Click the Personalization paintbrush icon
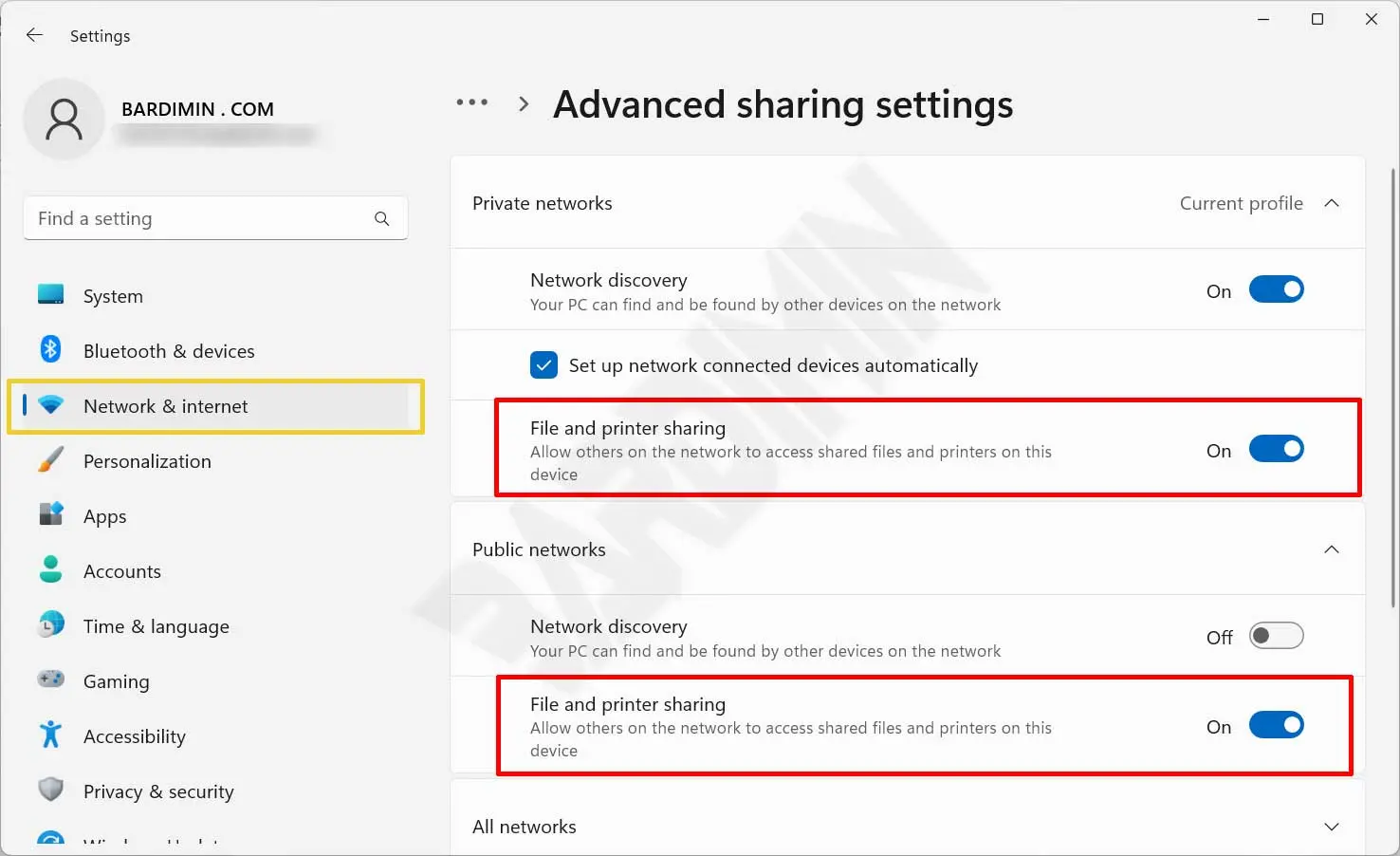The width and height of the screenshot is (1400, 856). [x=50, y=460]
